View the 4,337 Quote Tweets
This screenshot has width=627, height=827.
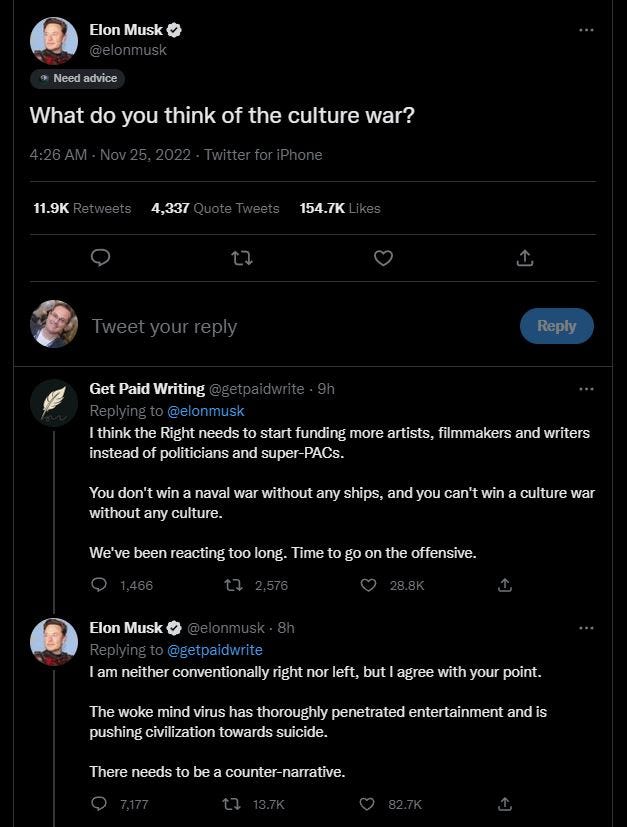click(215, 208)
